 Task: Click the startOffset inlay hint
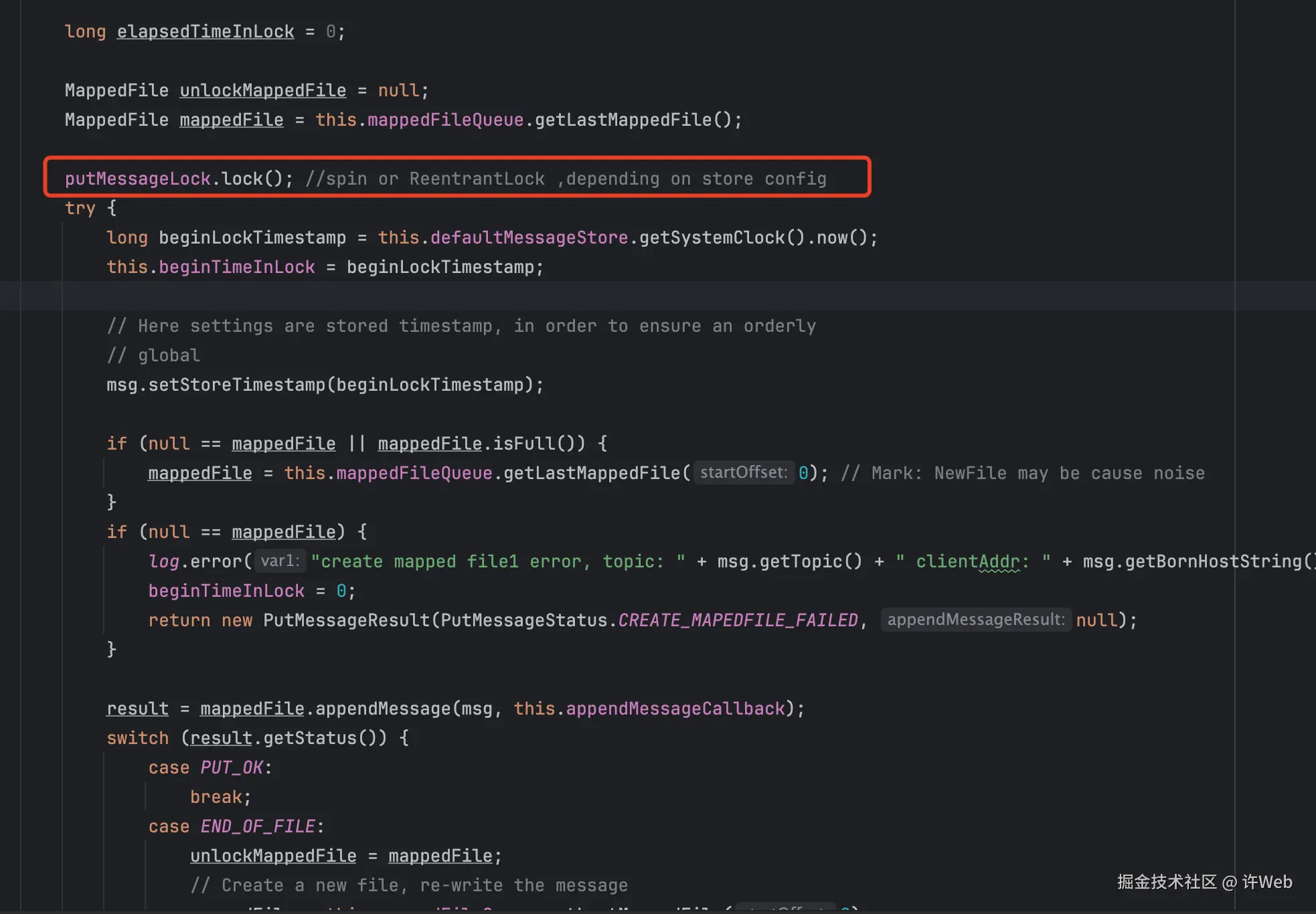[x=743, y=472]
